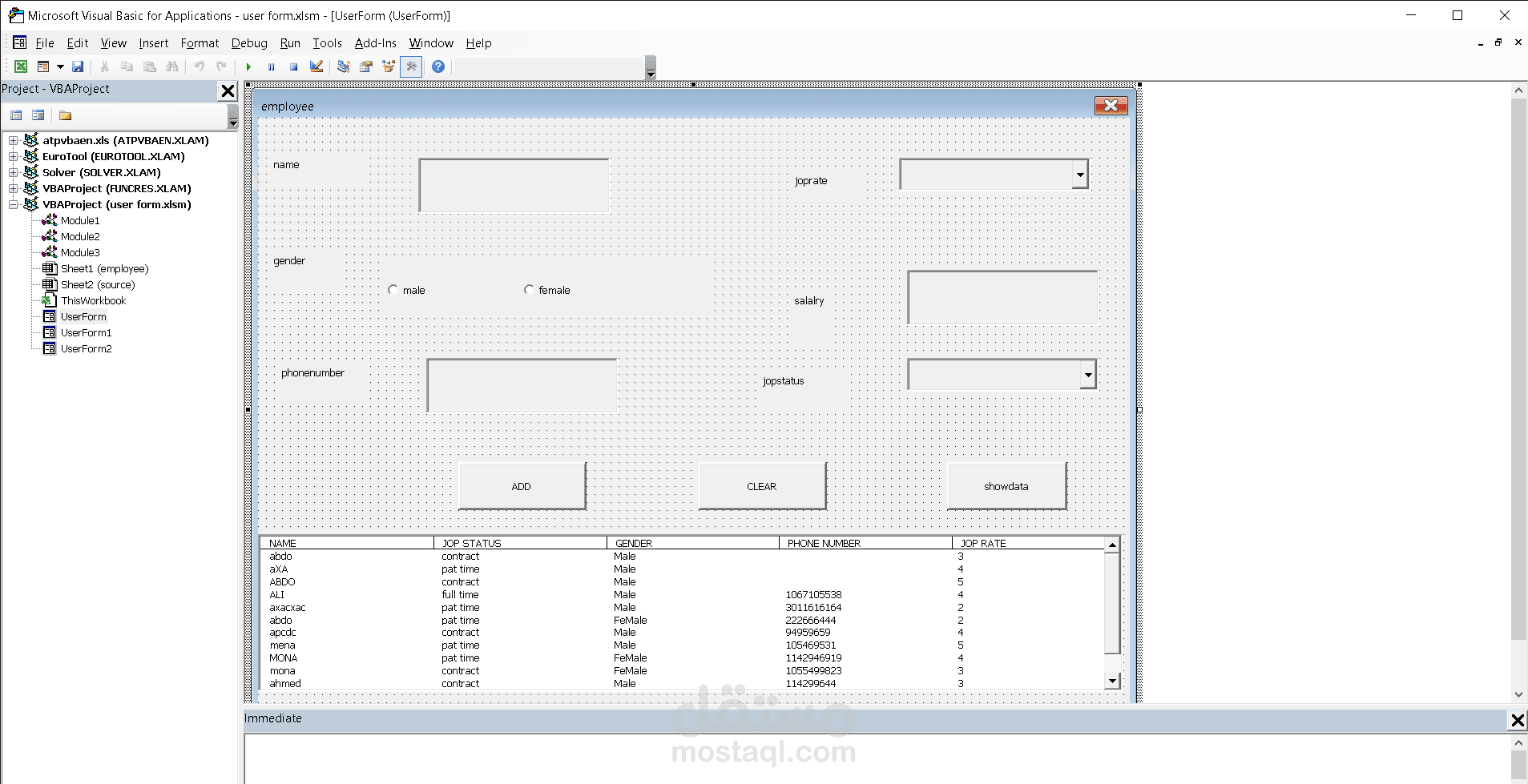The image size is (1528, 784).
Task: Select ThisWorkbook in project tree
Action: coord(94,300)
